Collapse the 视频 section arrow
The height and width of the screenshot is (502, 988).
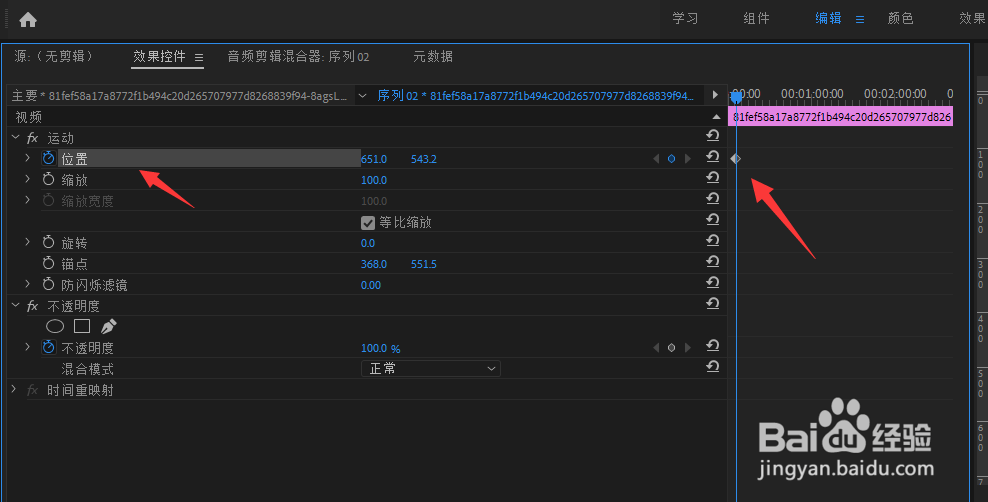click(x=716, y=117)
